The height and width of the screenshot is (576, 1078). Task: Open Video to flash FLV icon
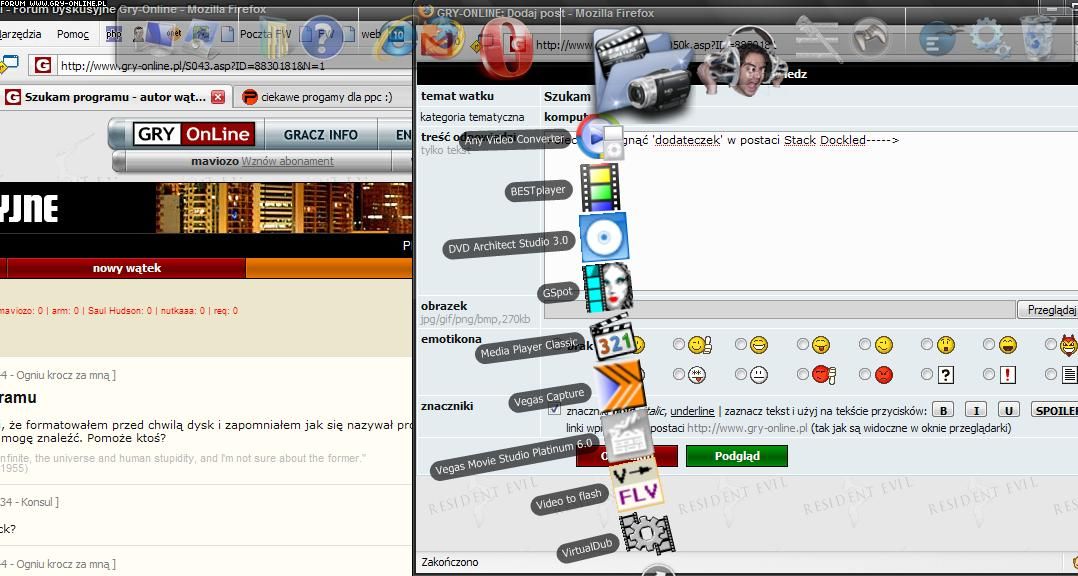click(x=636, y=487)
